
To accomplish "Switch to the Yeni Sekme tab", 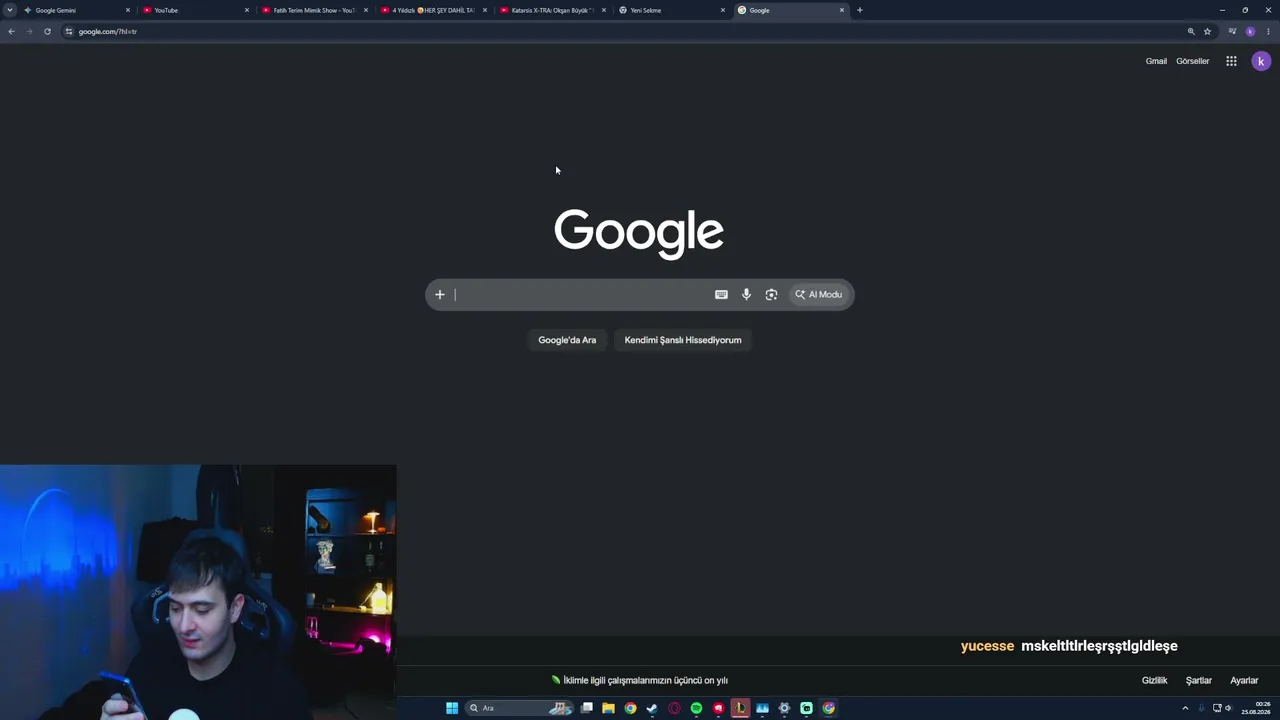I will [x=670, y=10].
